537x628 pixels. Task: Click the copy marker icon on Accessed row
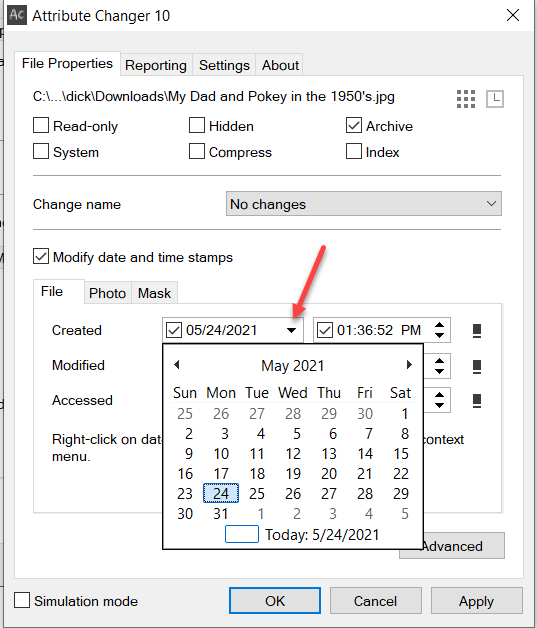point(477,401)
